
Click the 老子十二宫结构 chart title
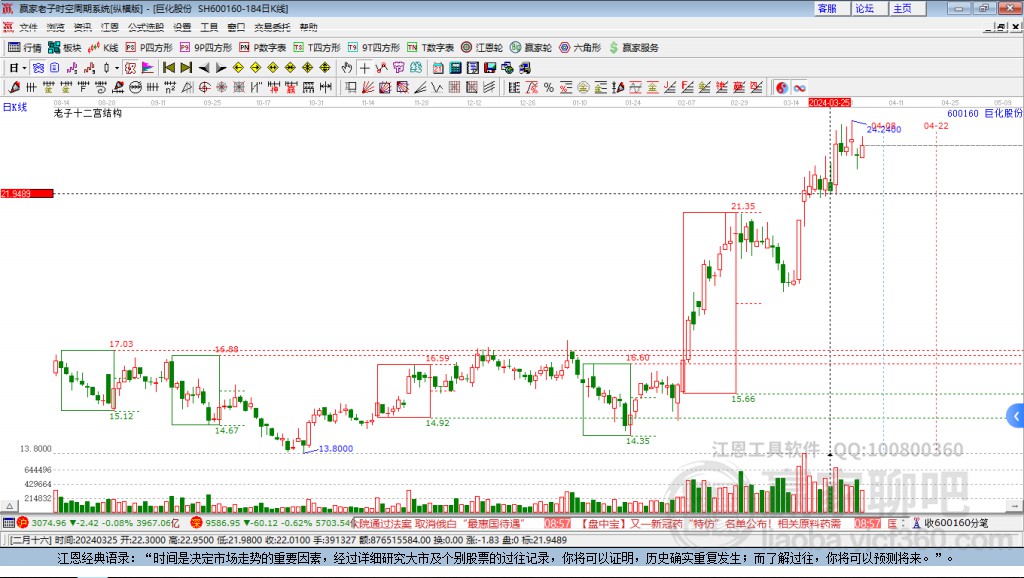click(88, 113)
